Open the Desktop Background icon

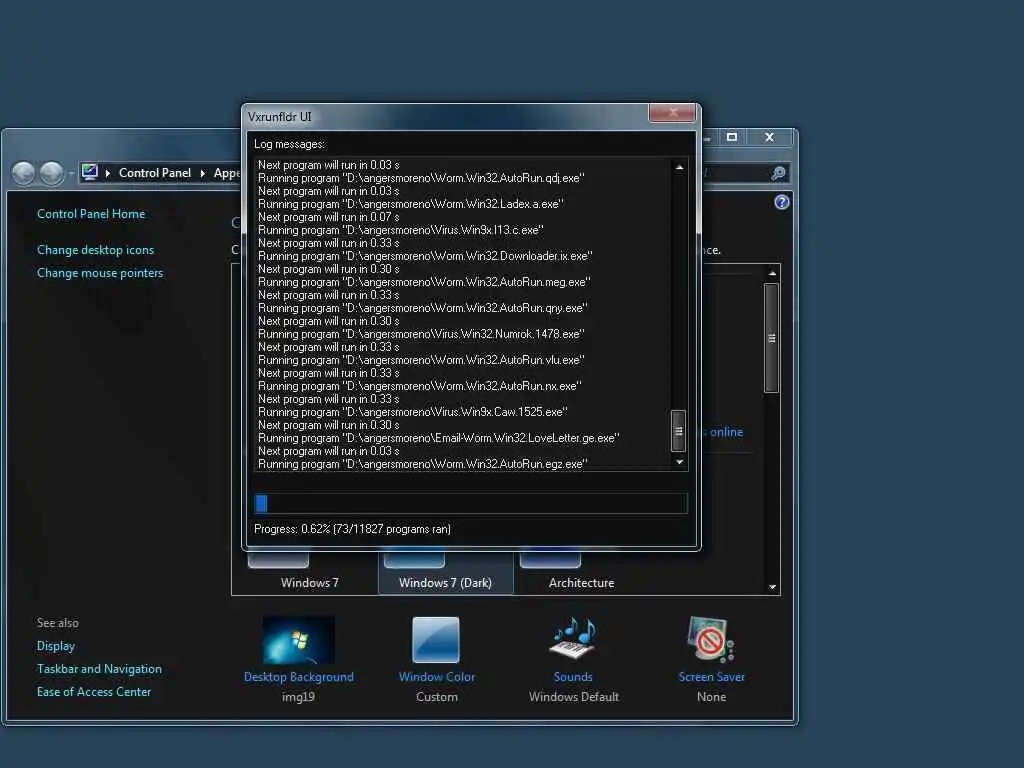[x=298, y=639]
